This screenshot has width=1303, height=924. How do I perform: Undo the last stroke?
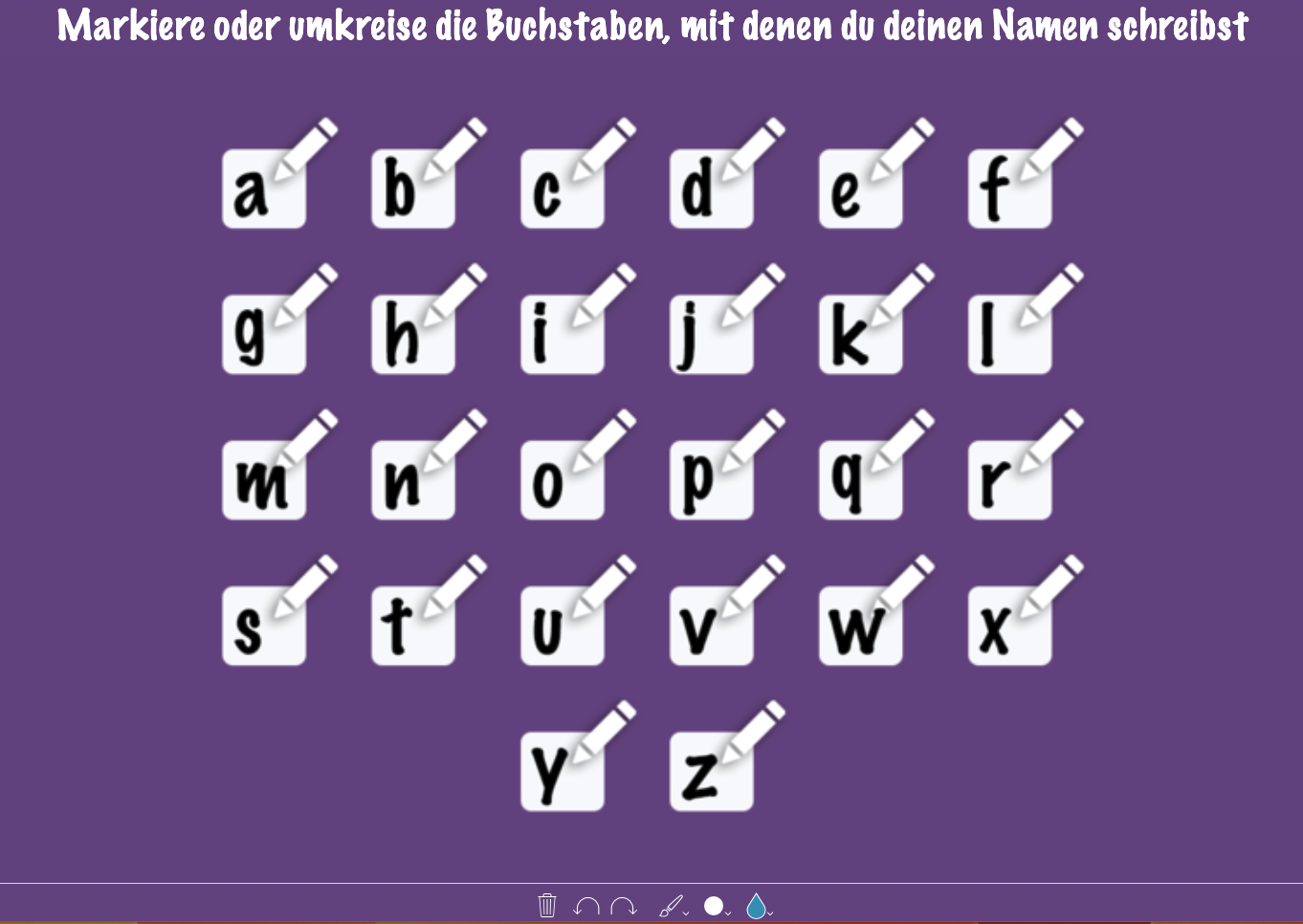[585, 906]
